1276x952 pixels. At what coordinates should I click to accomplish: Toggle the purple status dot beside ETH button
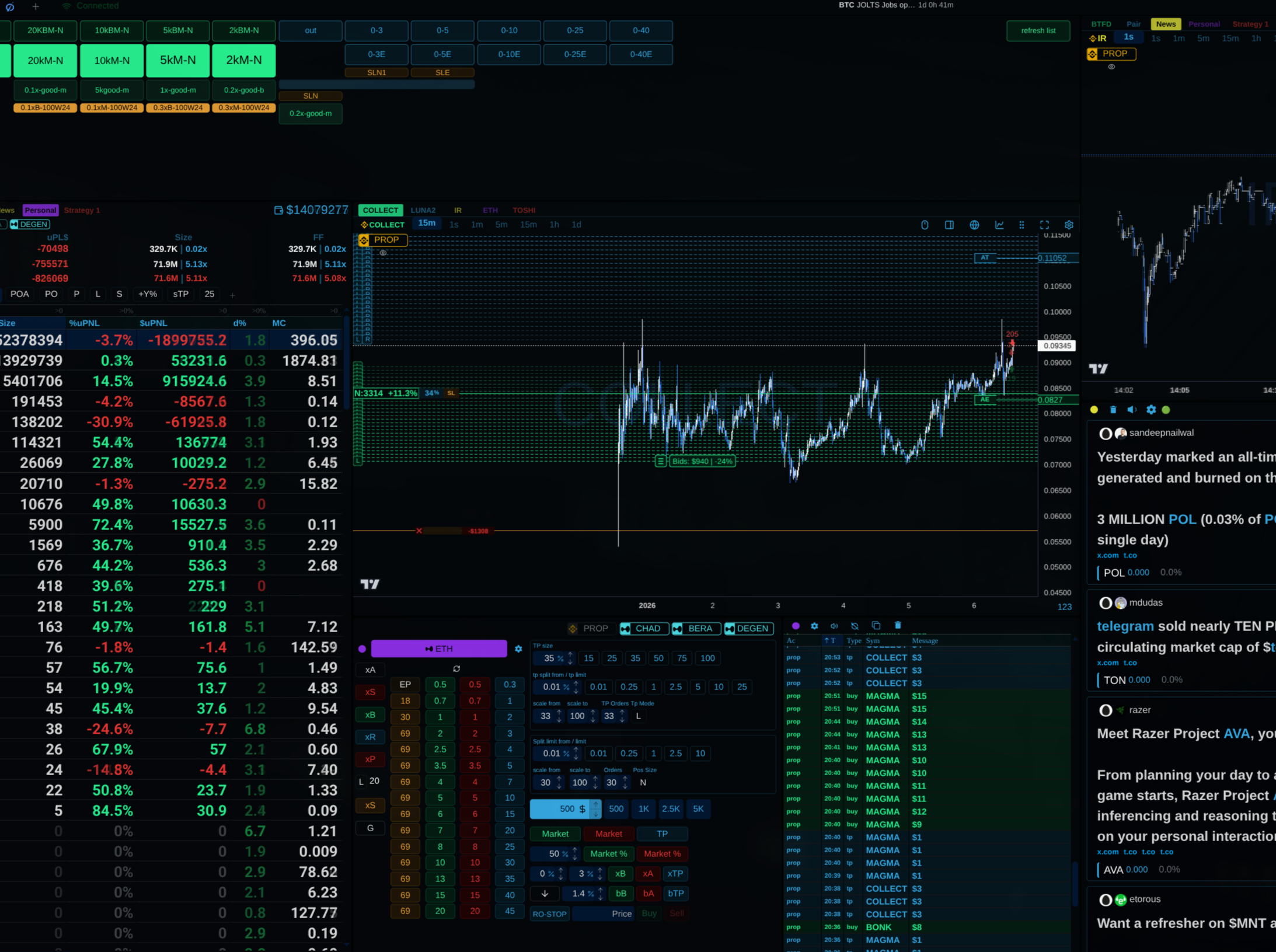pos(362,648)
